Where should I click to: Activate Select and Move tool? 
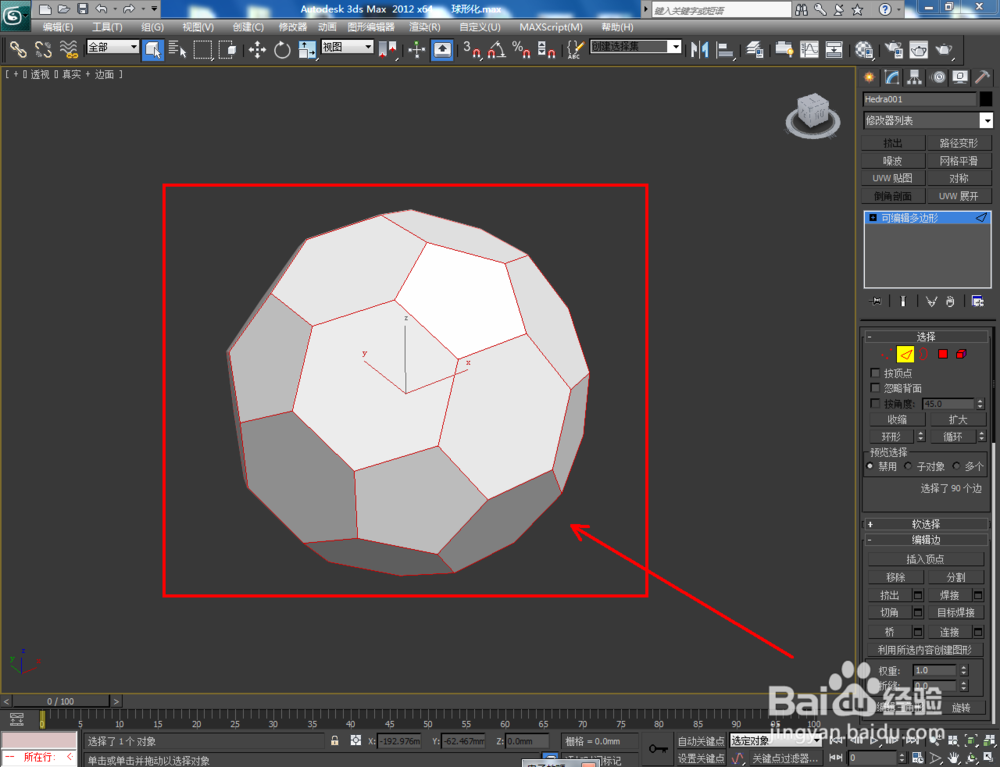[x=257, y=49]
